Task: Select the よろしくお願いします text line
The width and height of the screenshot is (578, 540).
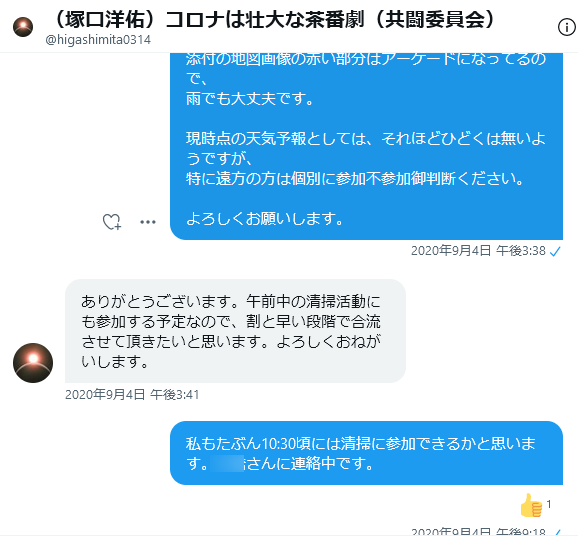Action: coord(265,219)
